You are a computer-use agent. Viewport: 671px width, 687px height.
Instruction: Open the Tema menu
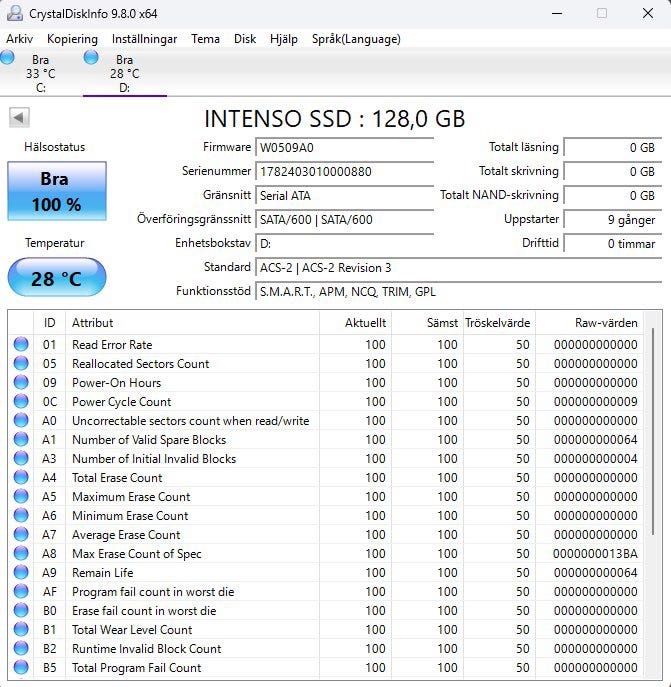(205, 39)
